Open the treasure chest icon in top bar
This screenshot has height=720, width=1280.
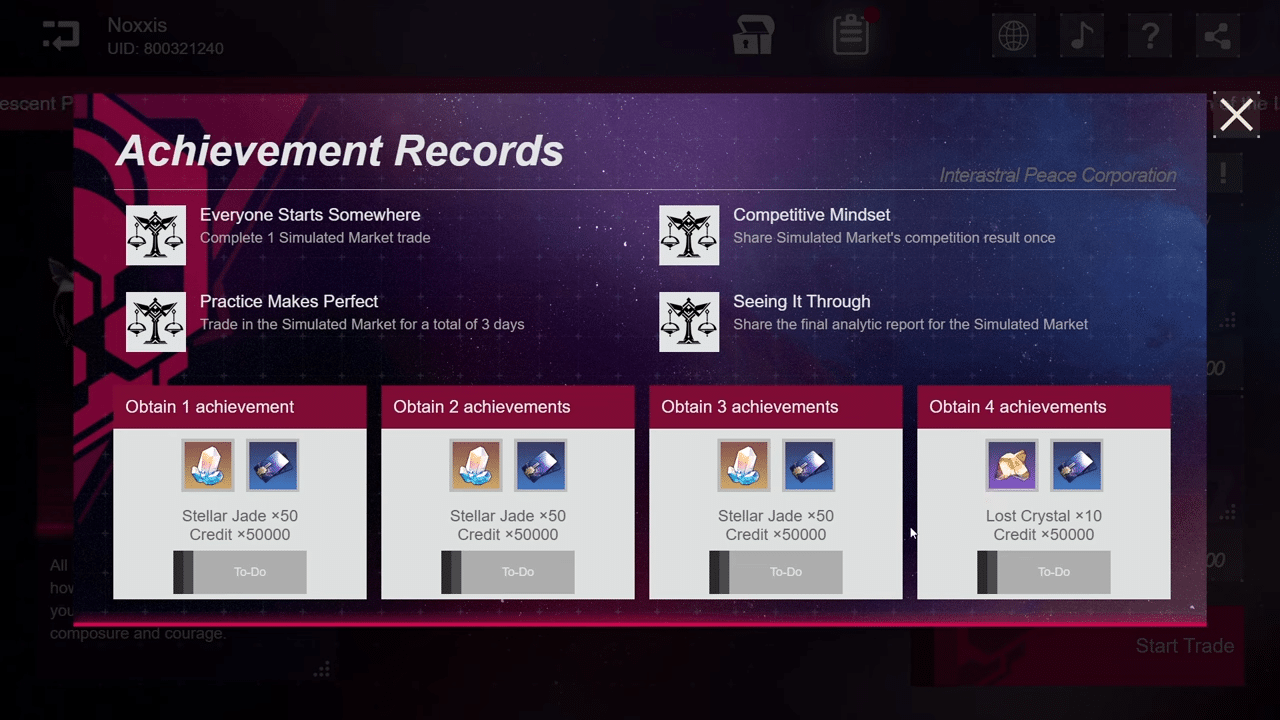(x=753, y=36)
